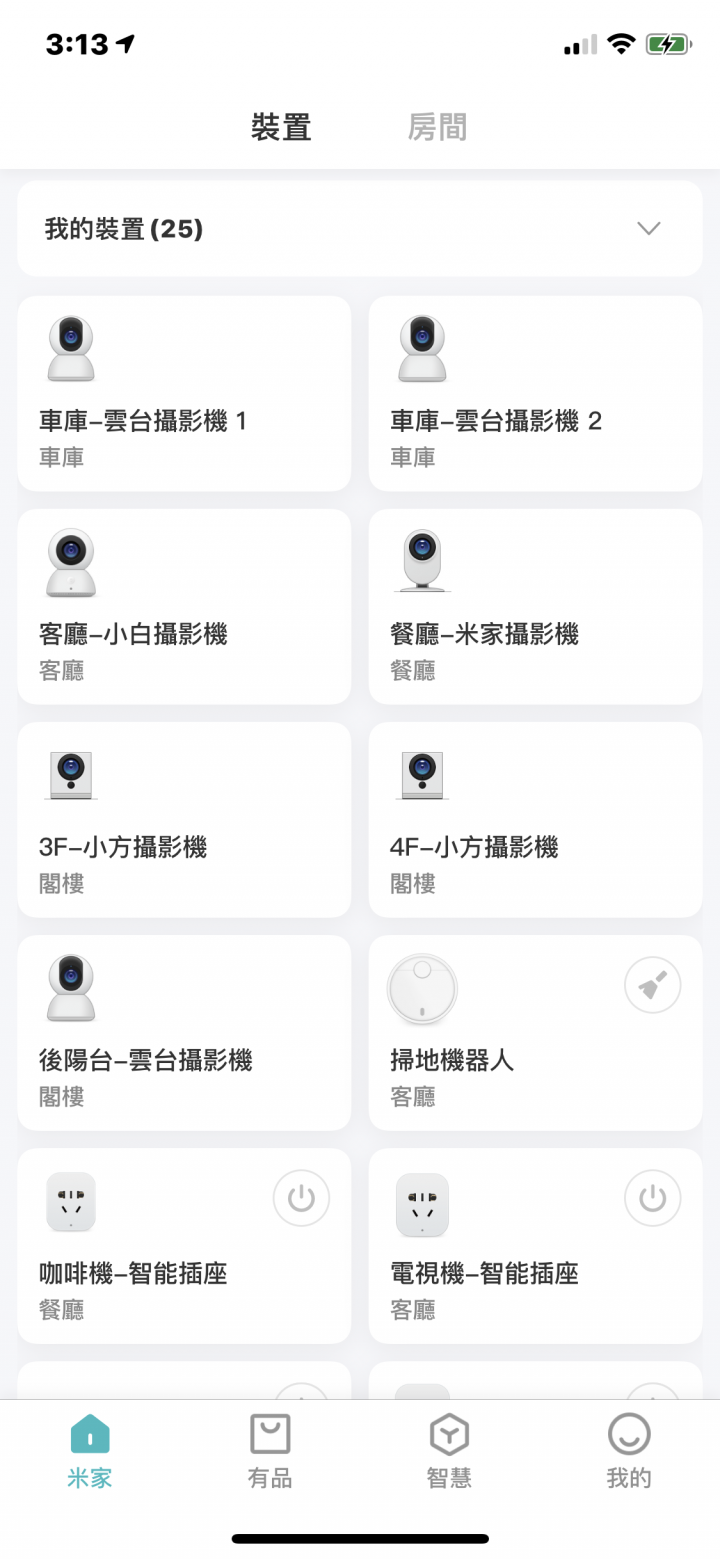Open the 後陽台–雲台攝影機 device card
Screen dimensions: 720x1559
(184, 1033)
